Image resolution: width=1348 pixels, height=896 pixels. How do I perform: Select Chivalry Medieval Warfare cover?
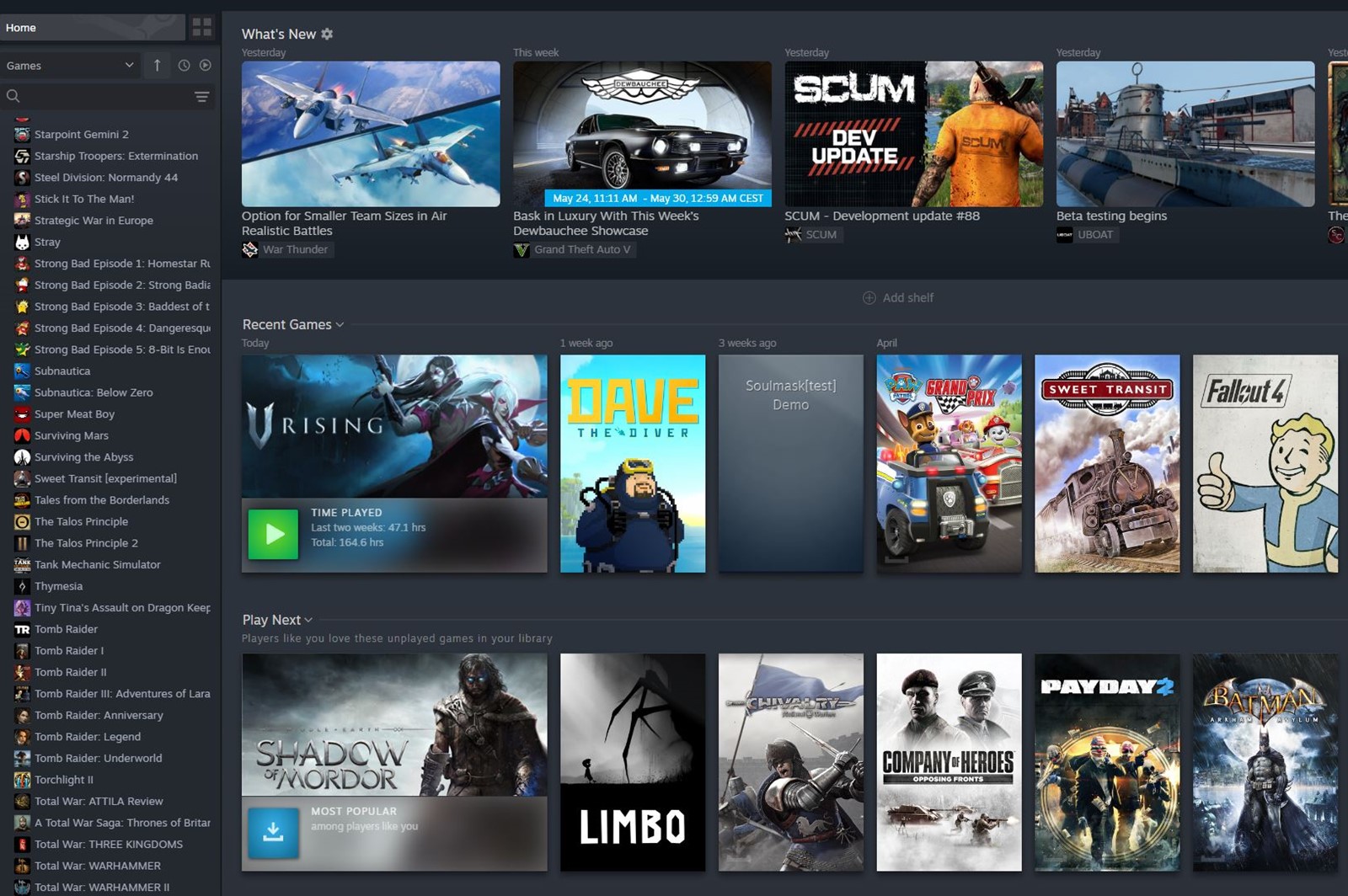point(791,762)
